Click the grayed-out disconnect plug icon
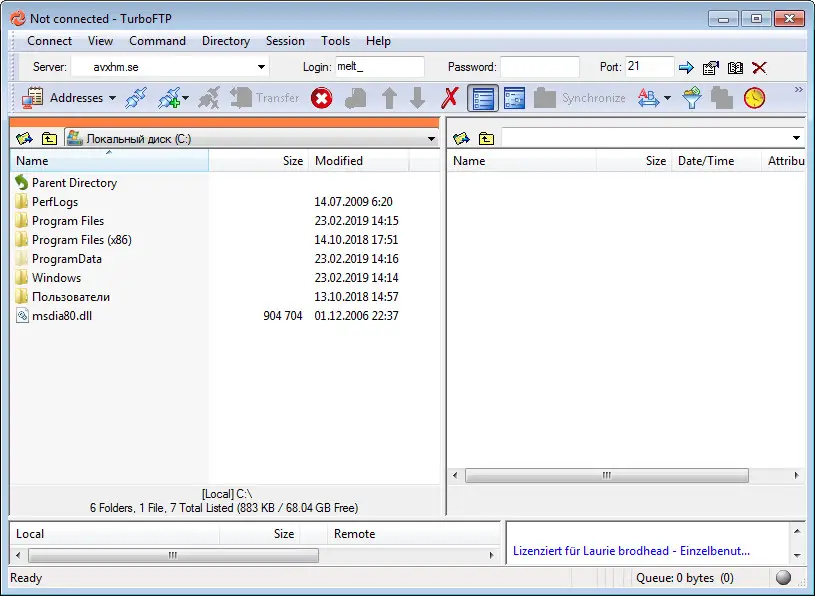 click(x=209, y=98)
